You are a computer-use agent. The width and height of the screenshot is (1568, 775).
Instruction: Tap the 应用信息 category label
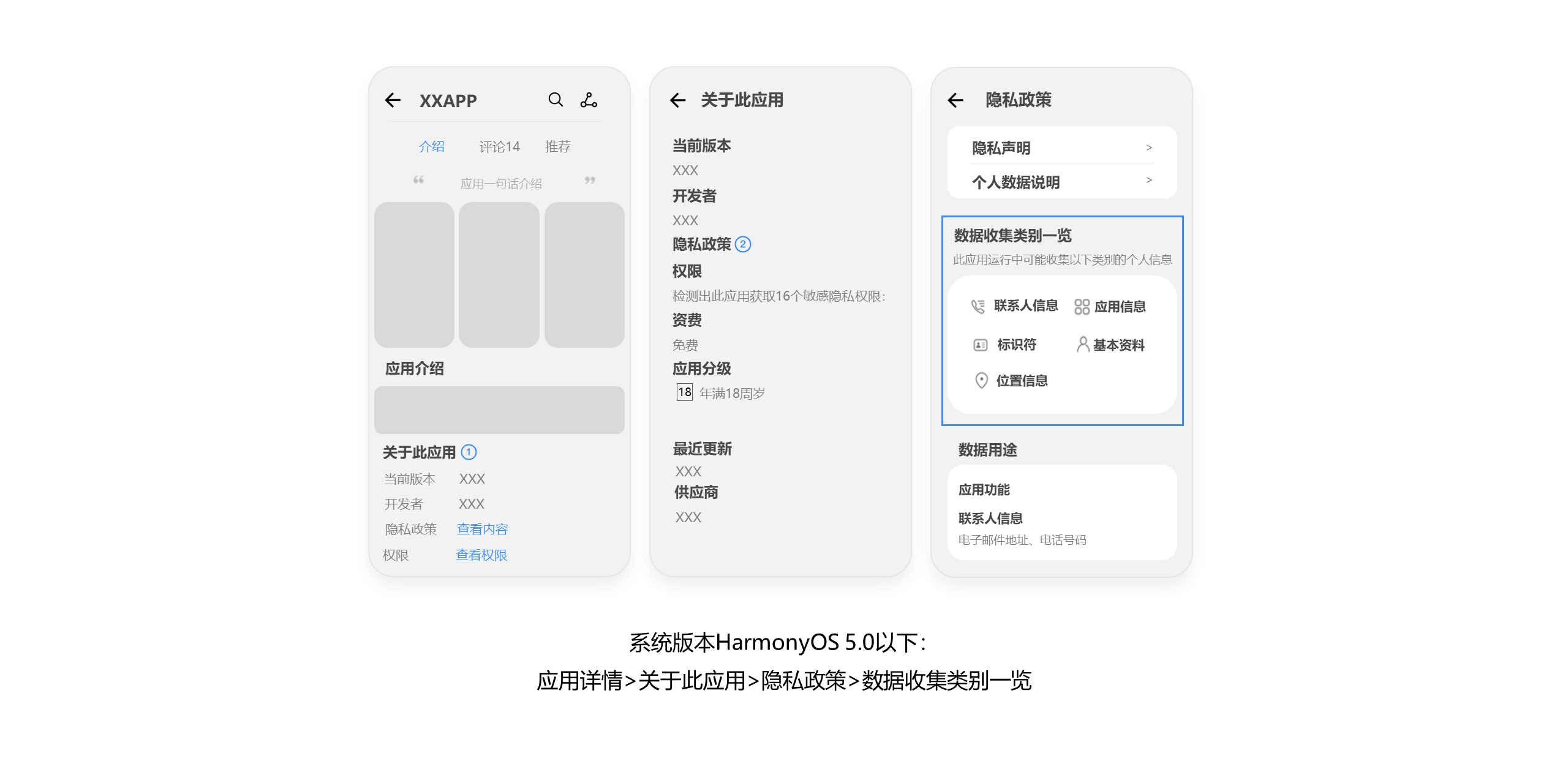[x=1120, y=307]
